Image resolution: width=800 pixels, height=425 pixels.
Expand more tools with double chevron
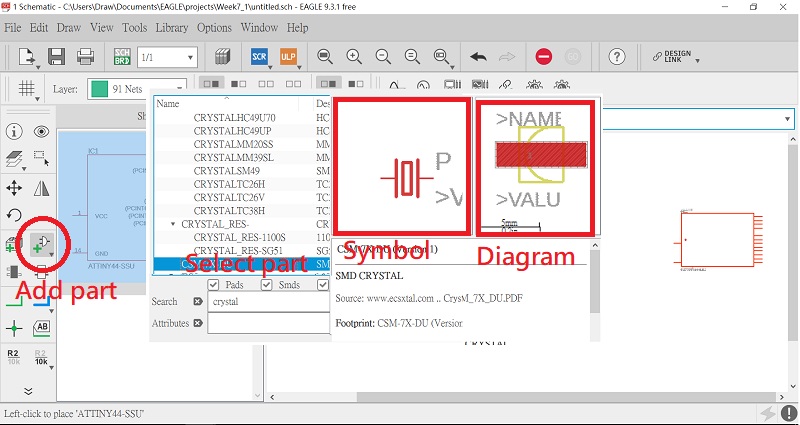coord(28,391)
